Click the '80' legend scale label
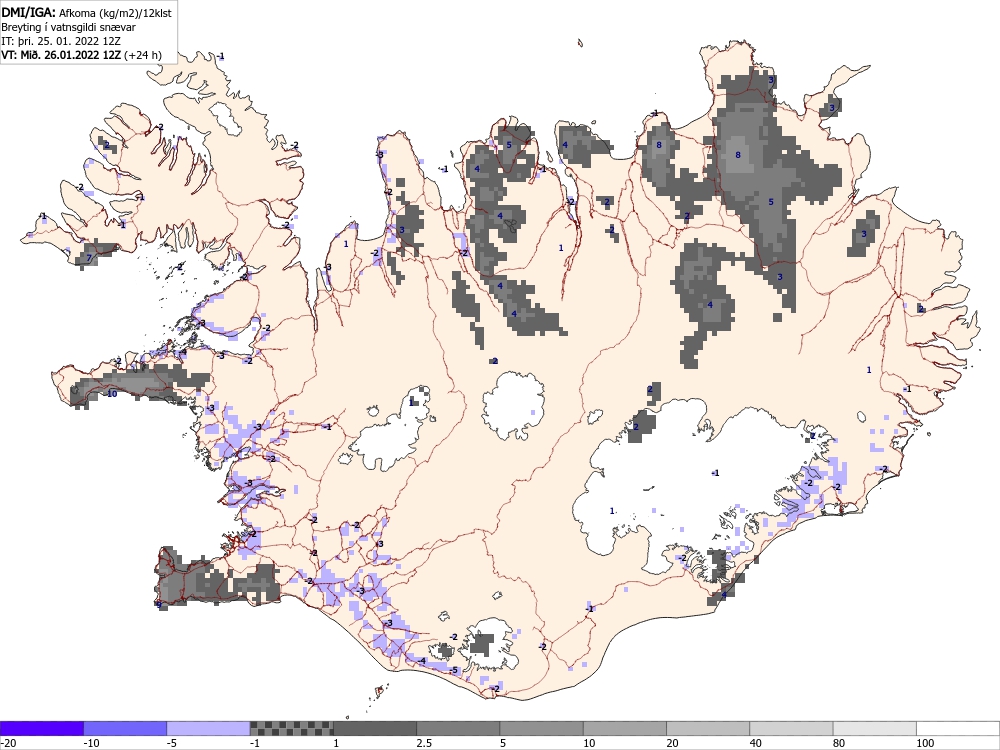 (839, 743)
